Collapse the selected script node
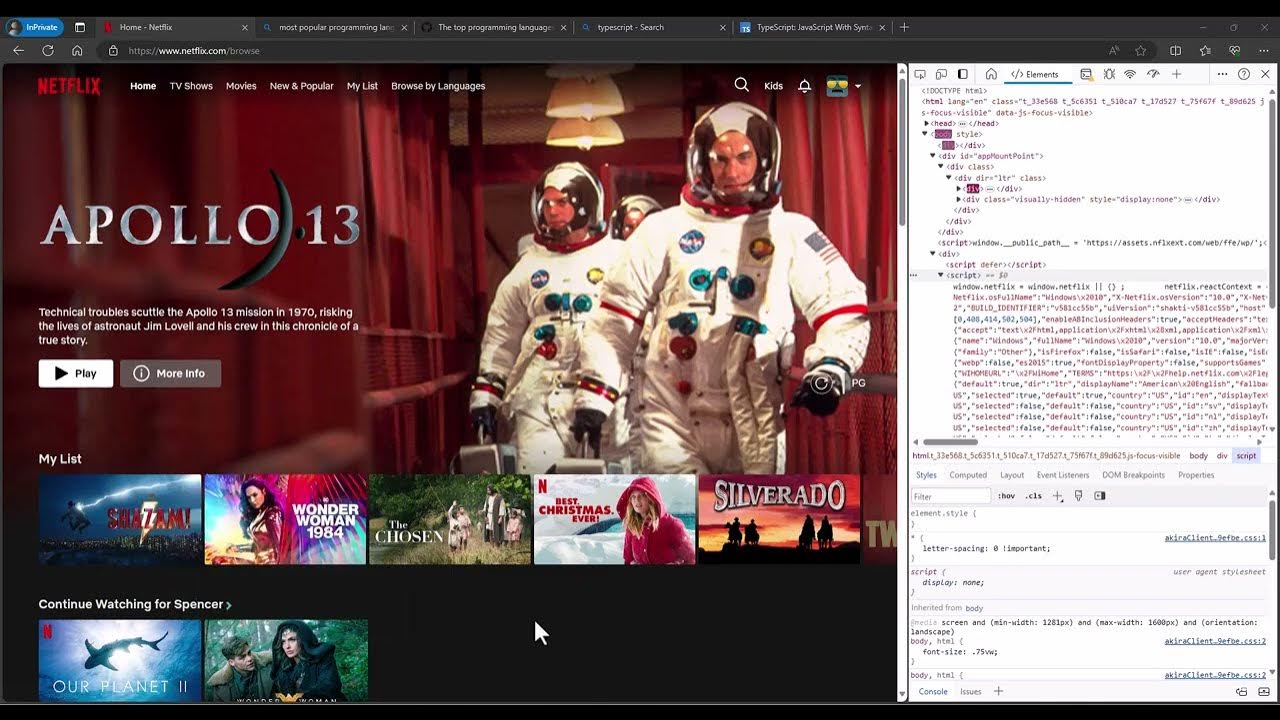The height and width of the screenshot is (720, 1280). click(x=941, y=275)
